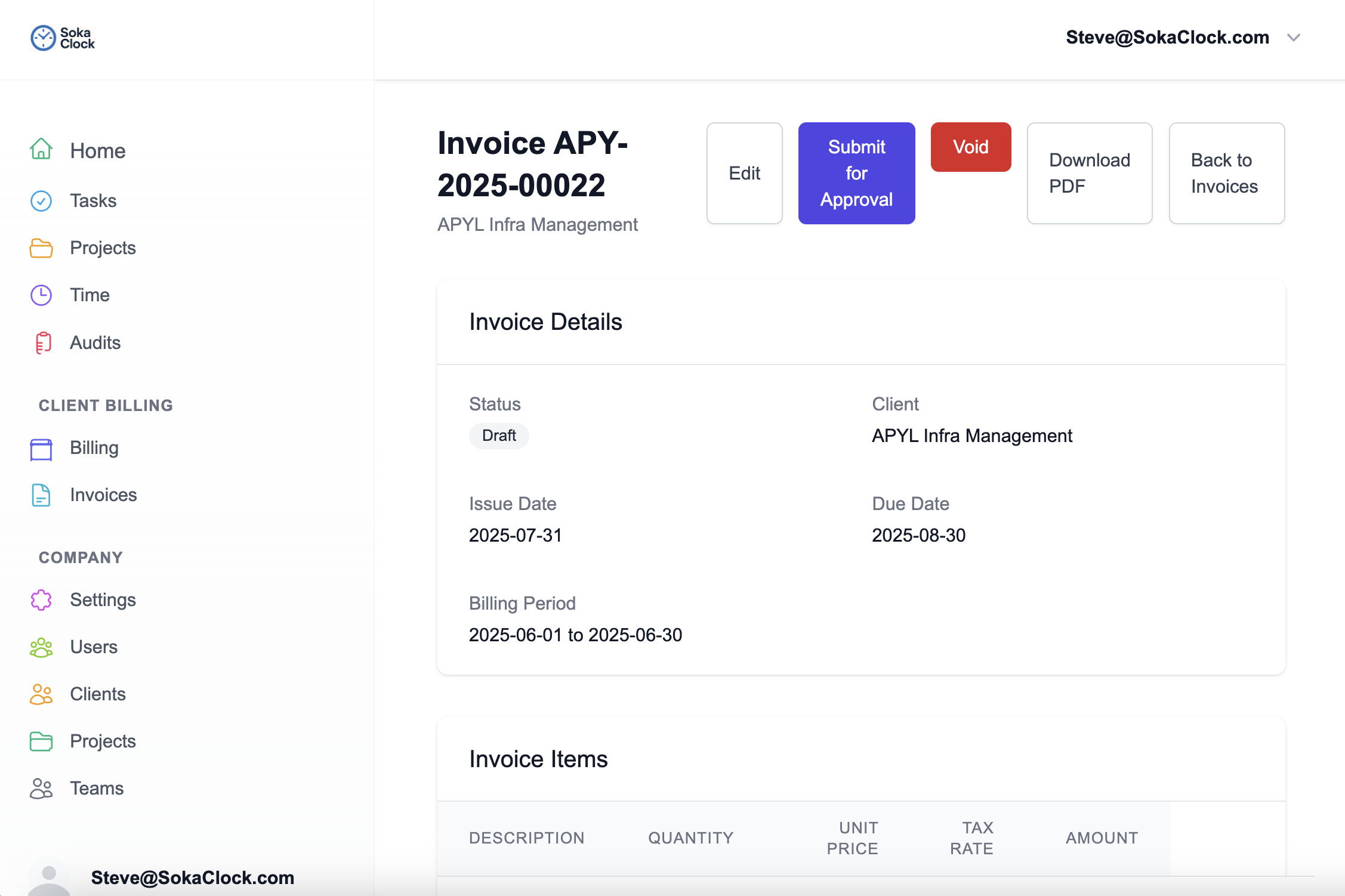Viewport: 1345px width, 896px height.
Task: Select the Home house icon
Action: pyautogui.click(x=41, y=150)
